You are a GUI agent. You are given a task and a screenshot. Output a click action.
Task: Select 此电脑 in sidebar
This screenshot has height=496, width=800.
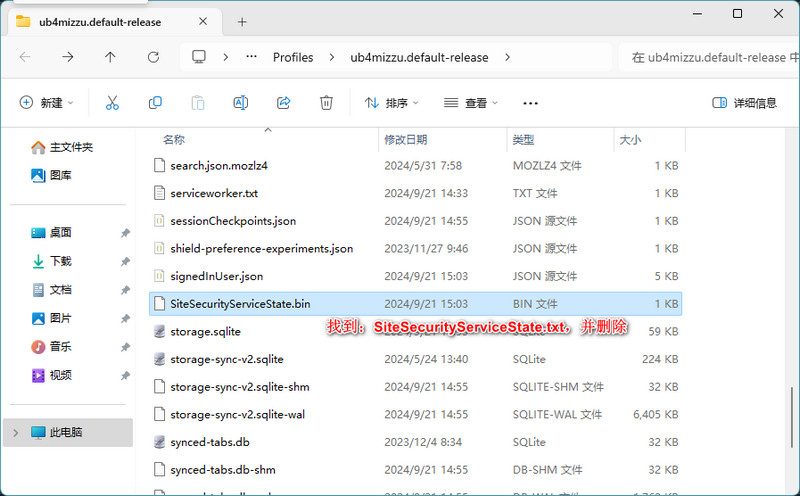pyautogui.click(x=68, y=433)
